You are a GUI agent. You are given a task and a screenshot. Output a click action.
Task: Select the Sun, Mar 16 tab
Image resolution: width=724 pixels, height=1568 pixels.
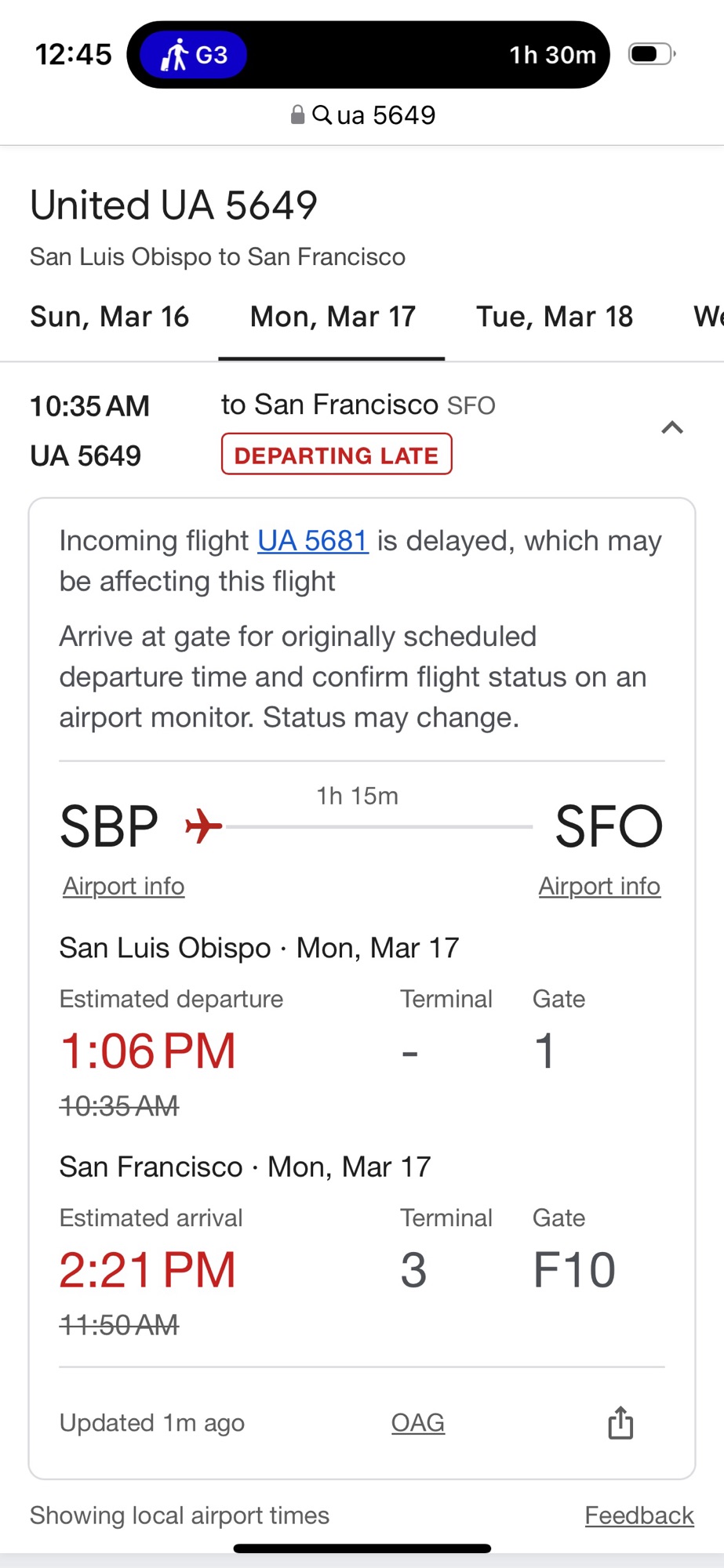pyautogui.click(x=110, y=317)
